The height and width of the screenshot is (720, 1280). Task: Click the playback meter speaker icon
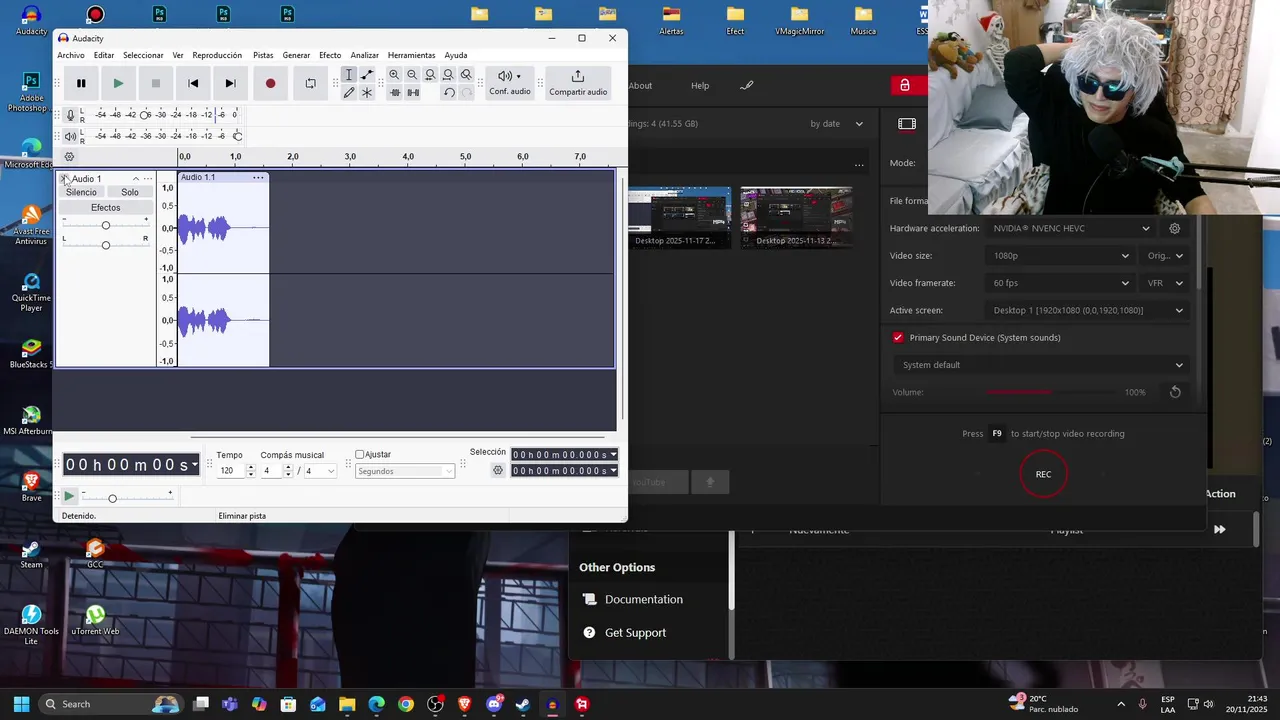tap(70, 136)
